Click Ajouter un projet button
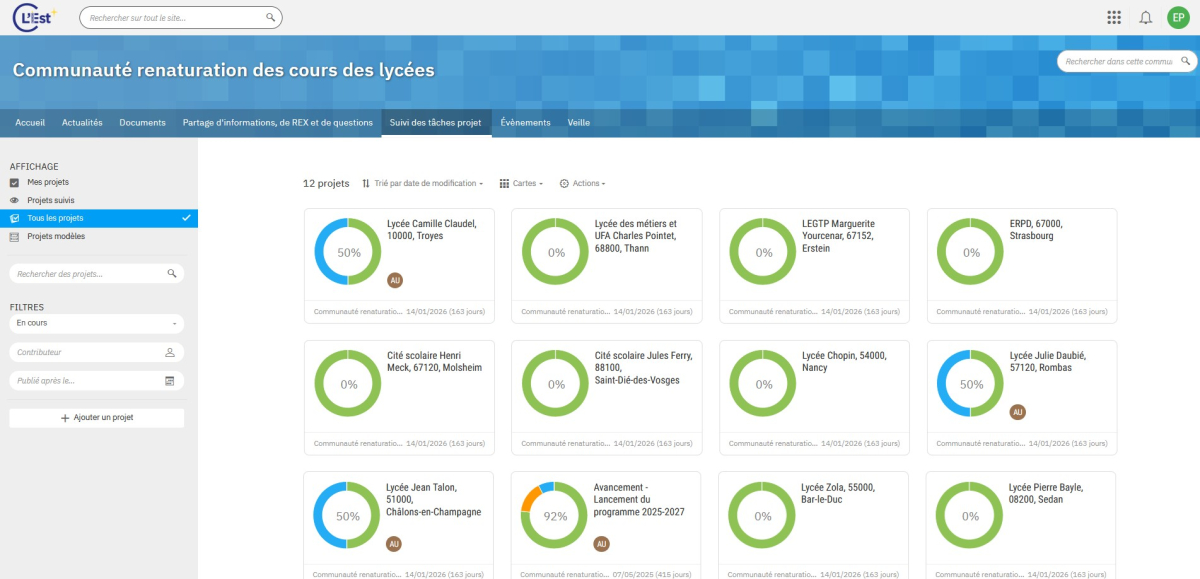 click(97, 418)
